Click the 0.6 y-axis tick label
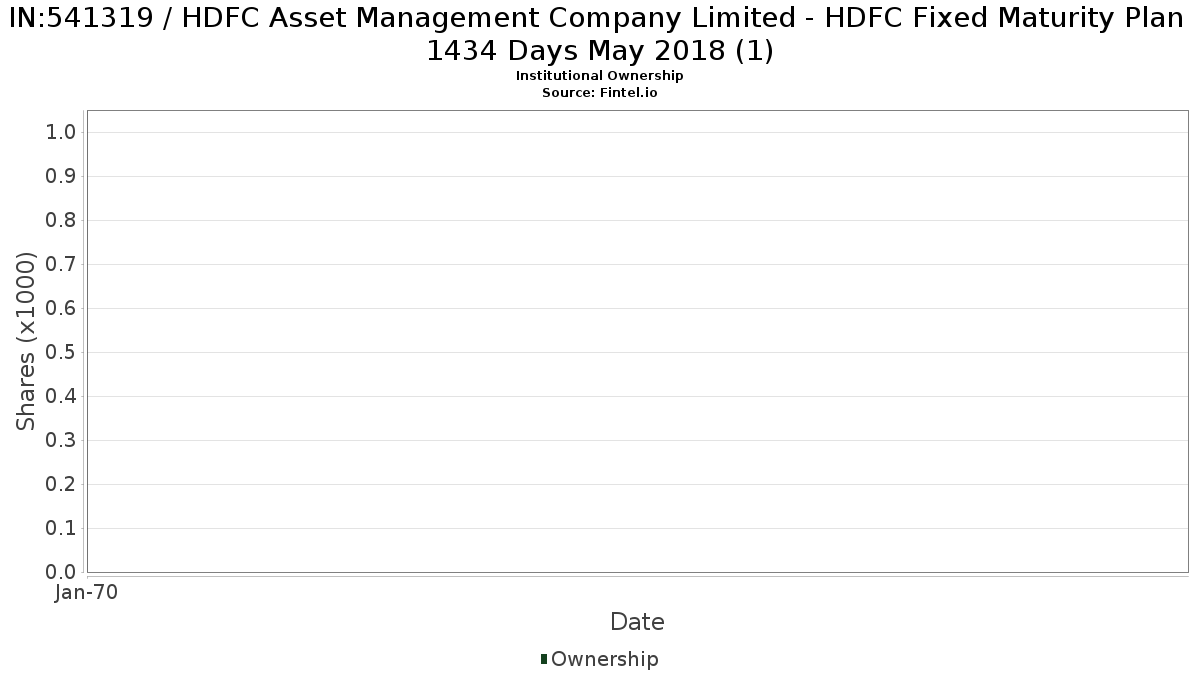1200x675 pixels. [62, 309]
